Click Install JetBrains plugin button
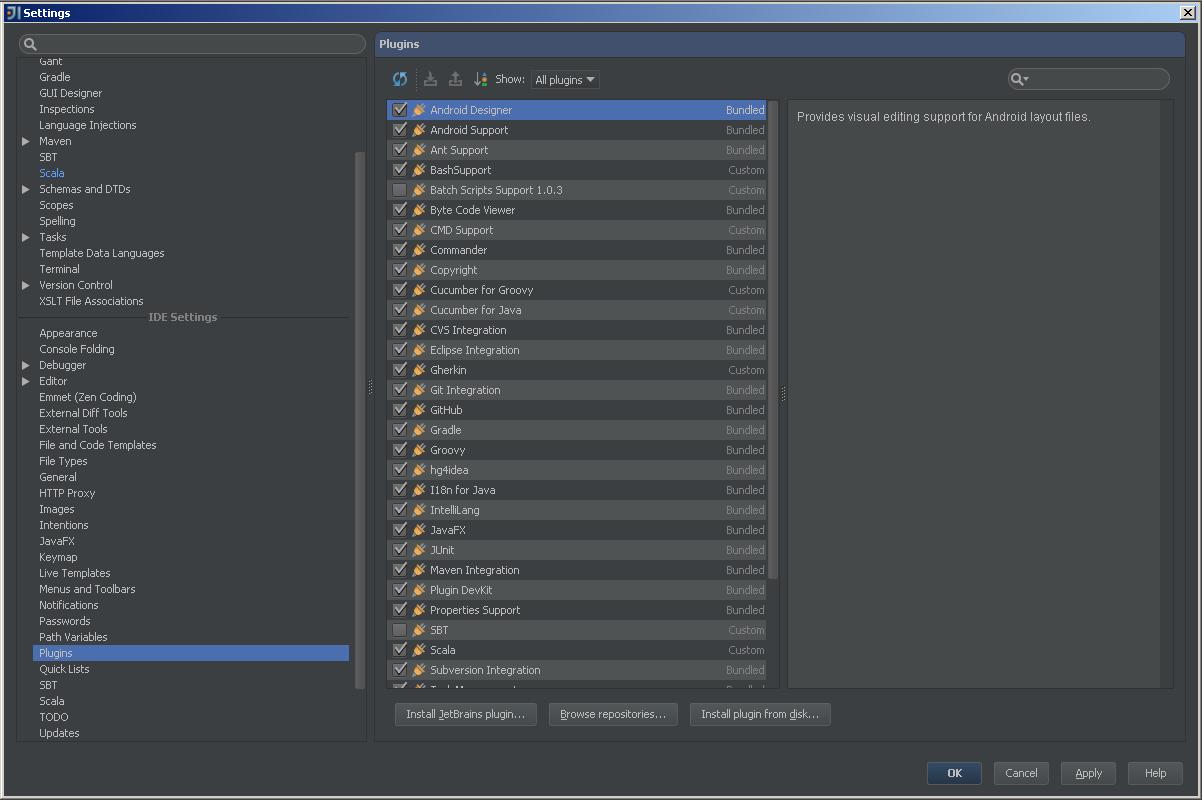Screen dimensions: 1202x800 pos(466,714)
